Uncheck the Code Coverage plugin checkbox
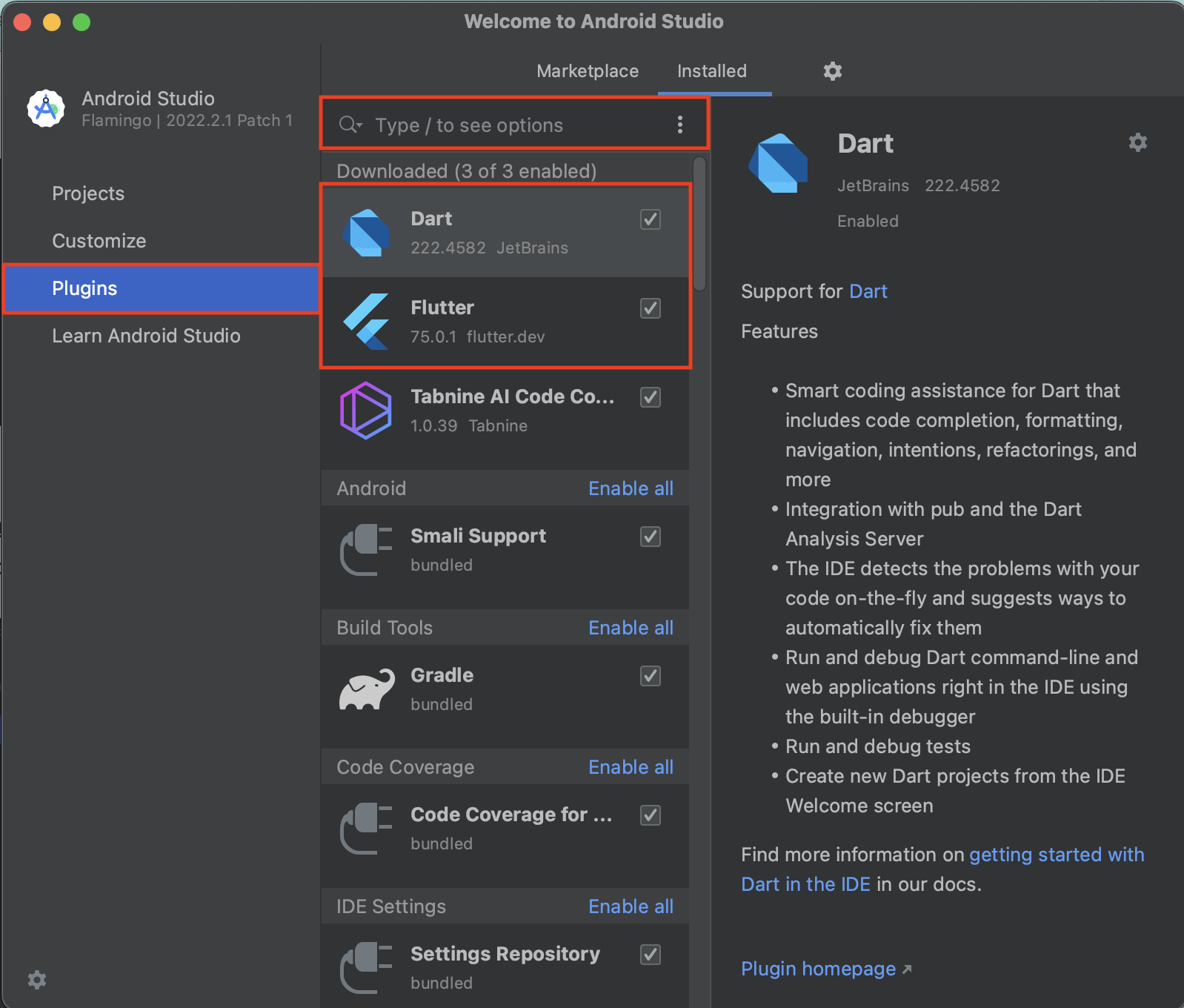Screen dimensions: 1184x1008 651,815
